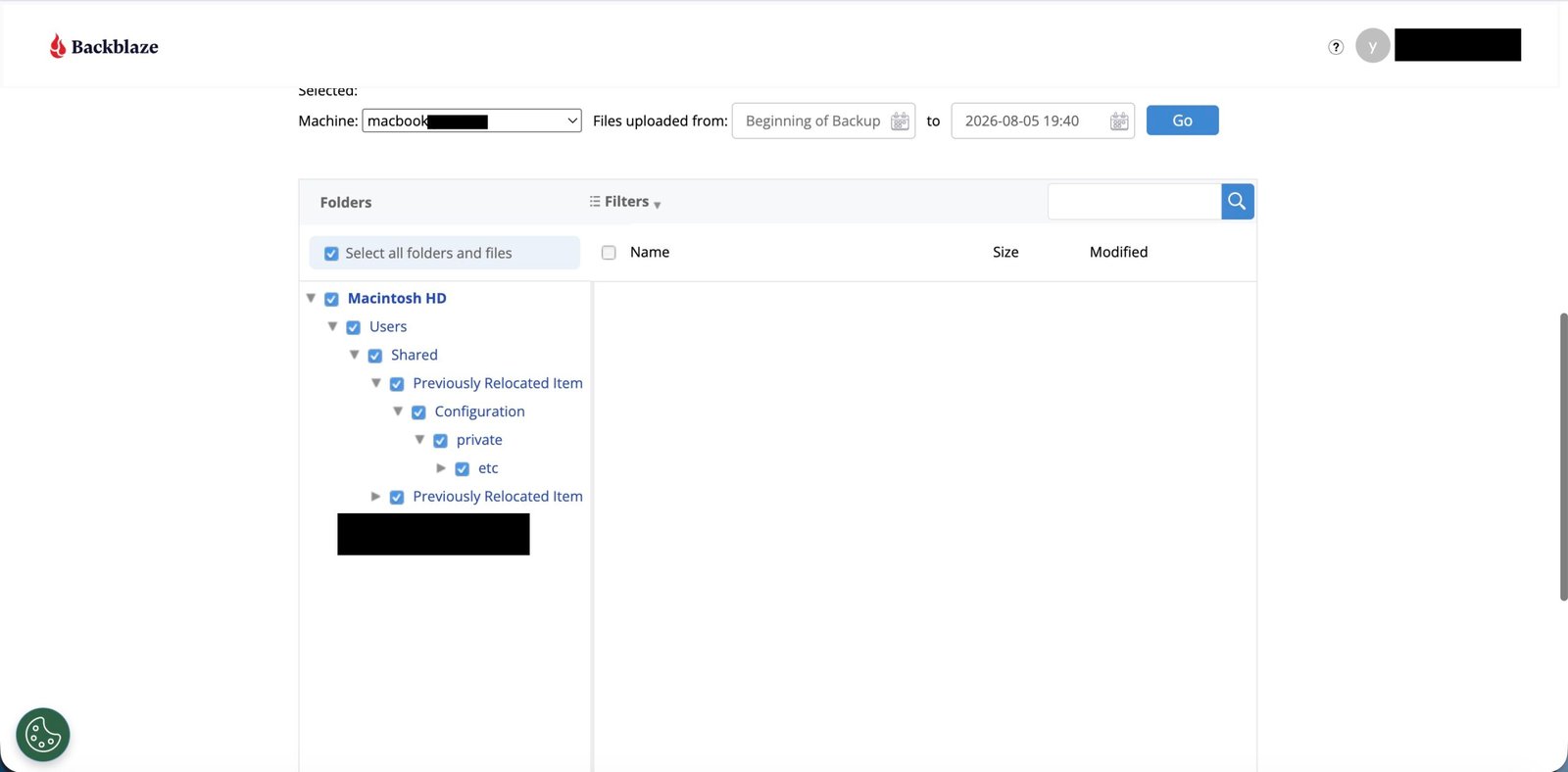
Task: Click the Beginning of Backup date field
Action: coord(823,121)
